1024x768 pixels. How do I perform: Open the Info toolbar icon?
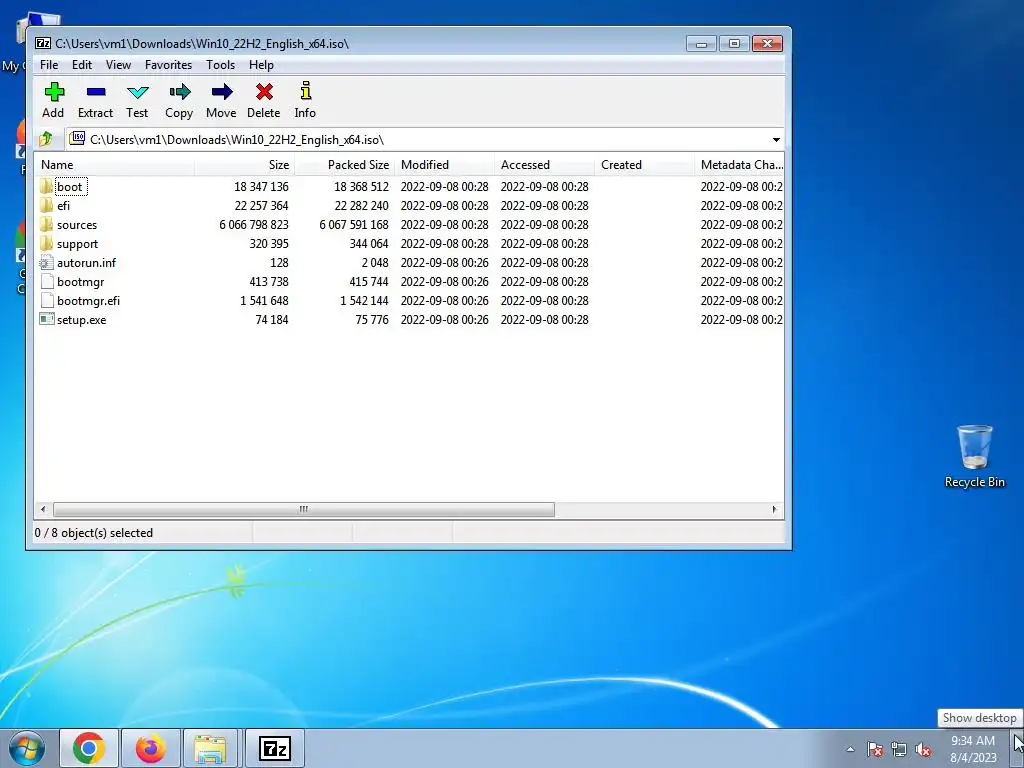305,91
